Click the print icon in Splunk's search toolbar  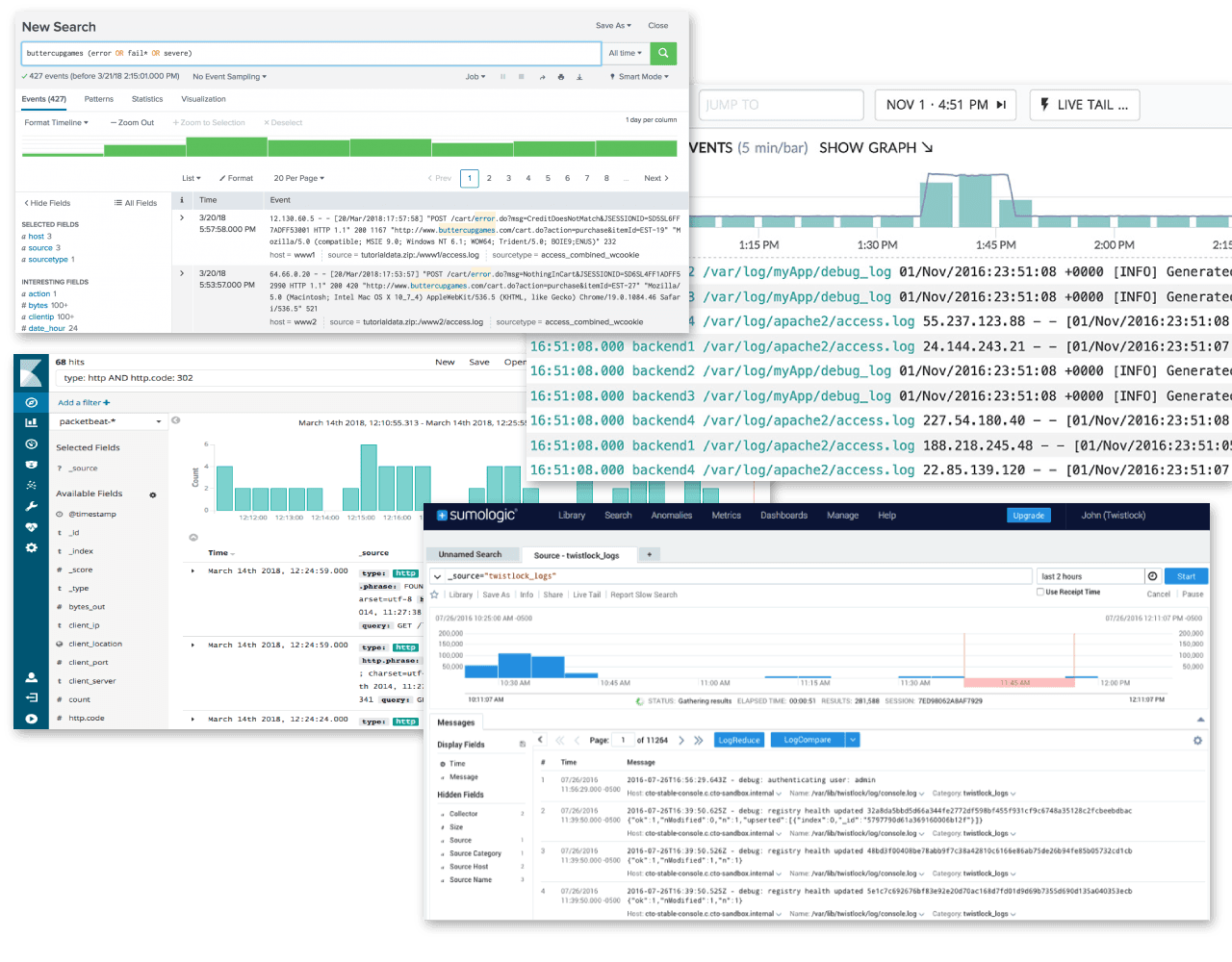click(x=561, y=77)
